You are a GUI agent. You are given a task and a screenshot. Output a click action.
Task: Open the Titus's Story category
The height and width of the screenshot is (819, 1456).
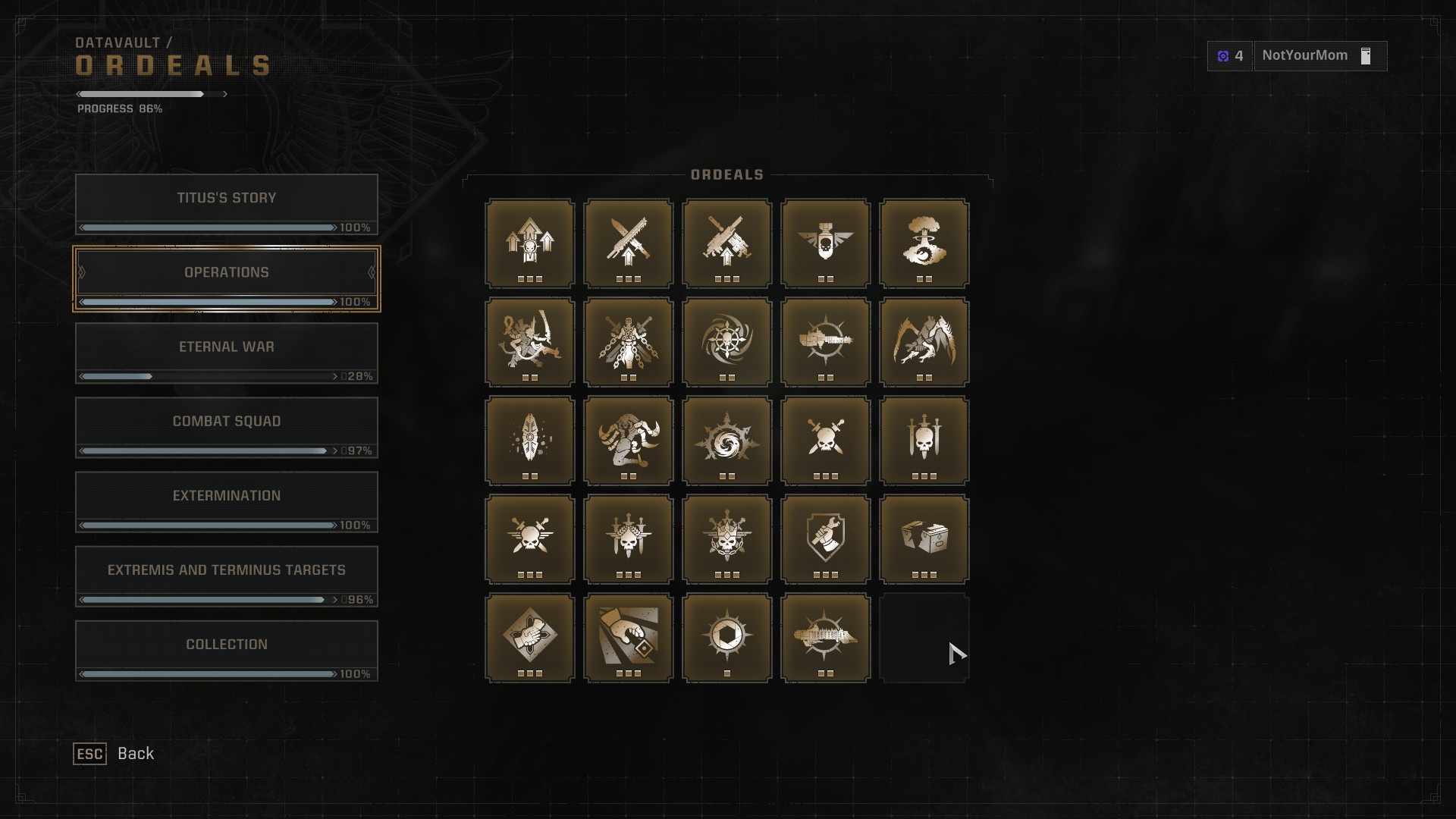pos(227,204)
